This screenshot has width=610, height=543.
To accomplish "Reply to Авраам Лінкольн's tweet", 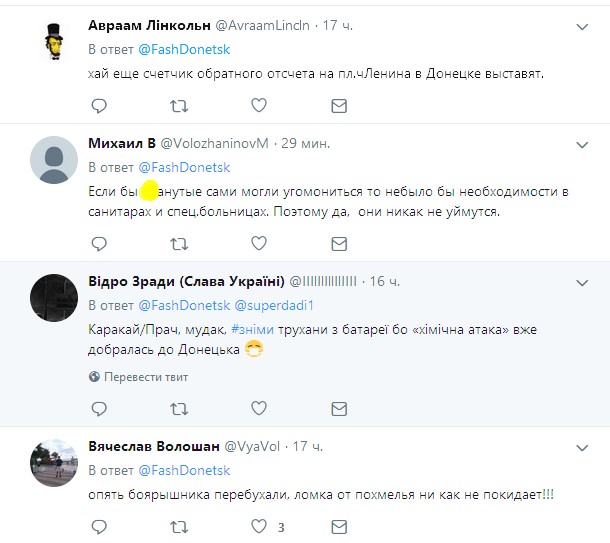I will click(x=98, y=105).
